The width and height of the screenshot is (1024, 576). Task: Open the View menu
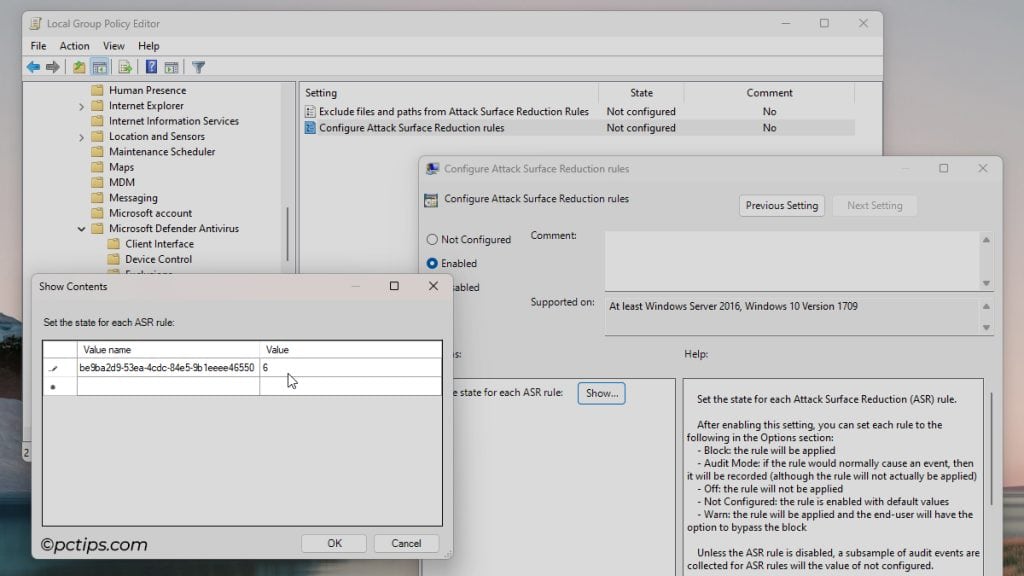(x=113, y=45)
